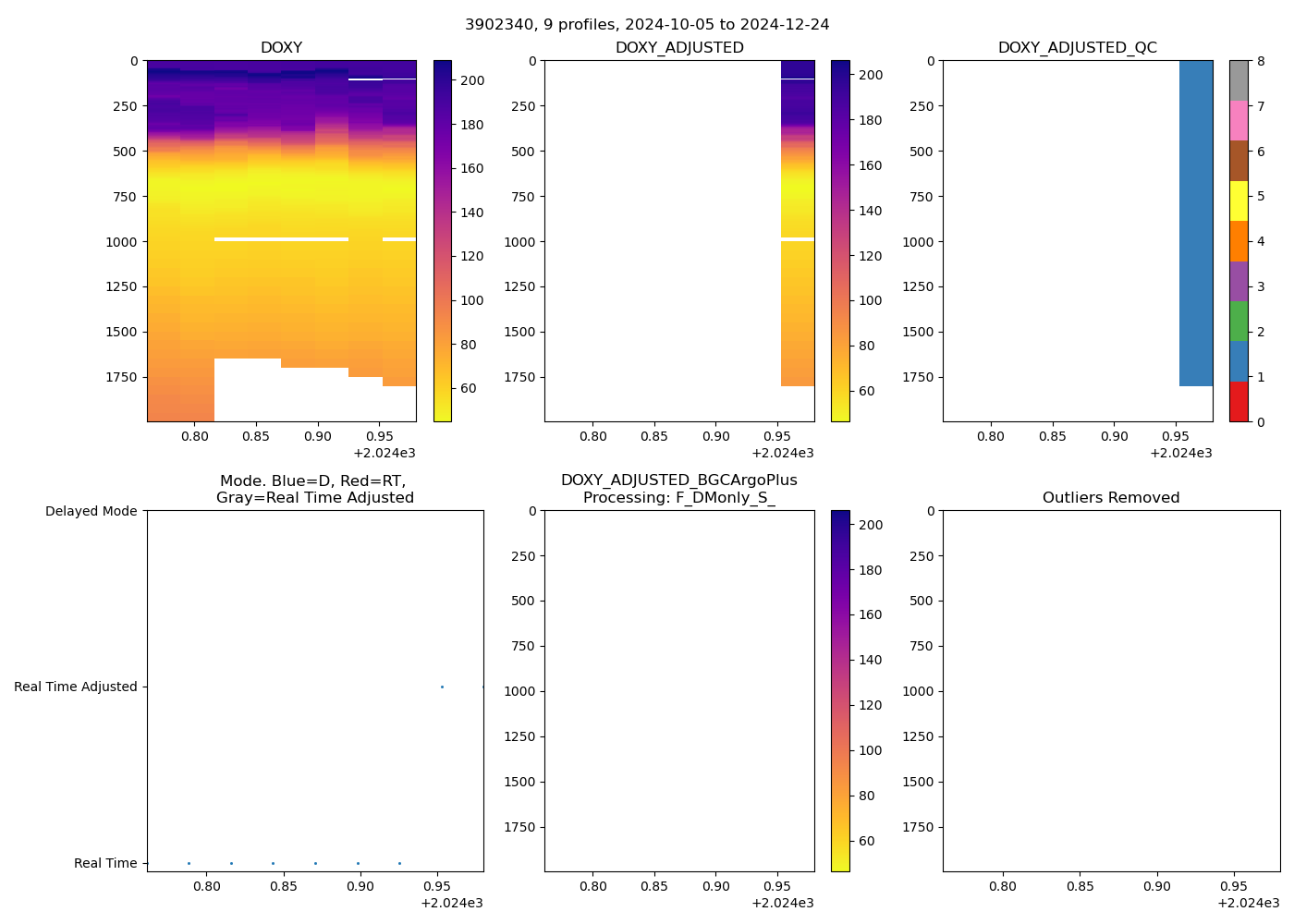Click the purple segment of the QC colorbar
1294x924 pixels.
tap(1239, 281)
